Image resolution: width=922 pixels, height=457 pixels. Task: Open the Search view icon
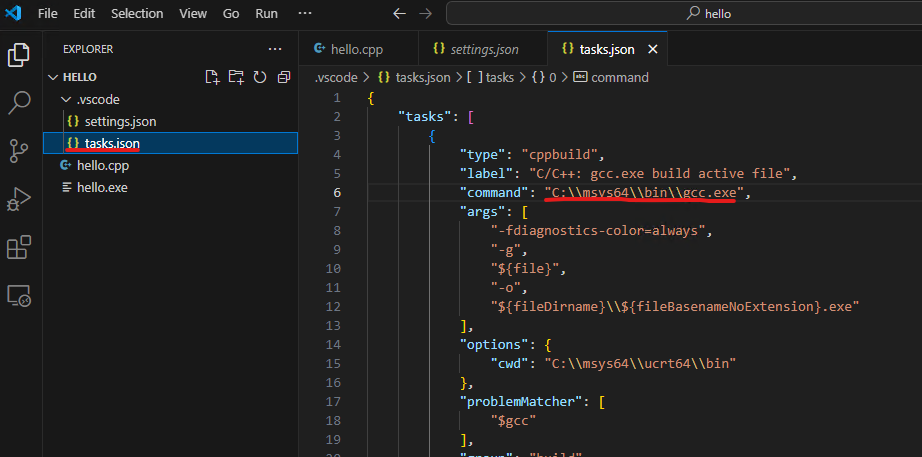19,102
